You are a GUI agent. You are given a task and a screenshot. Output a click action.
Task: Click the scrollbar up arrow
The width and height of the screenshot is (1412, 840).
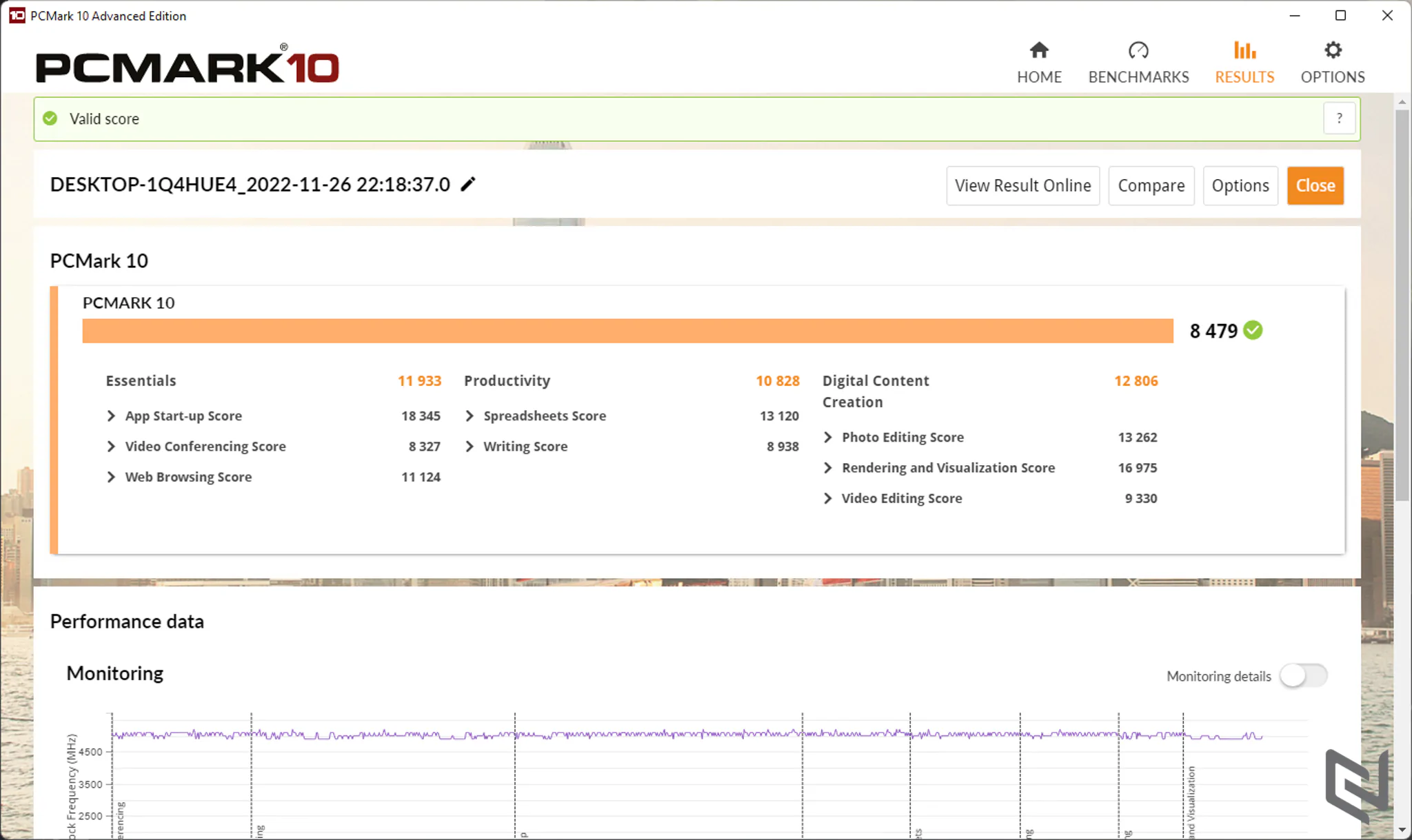coord(1402,102)
